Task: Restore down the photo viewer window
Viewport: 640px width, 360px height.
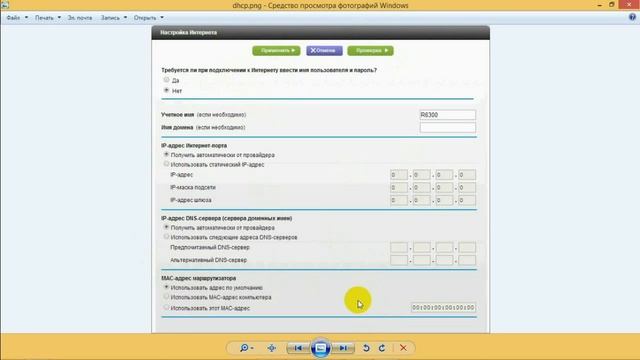Action: tap(611, 5)
